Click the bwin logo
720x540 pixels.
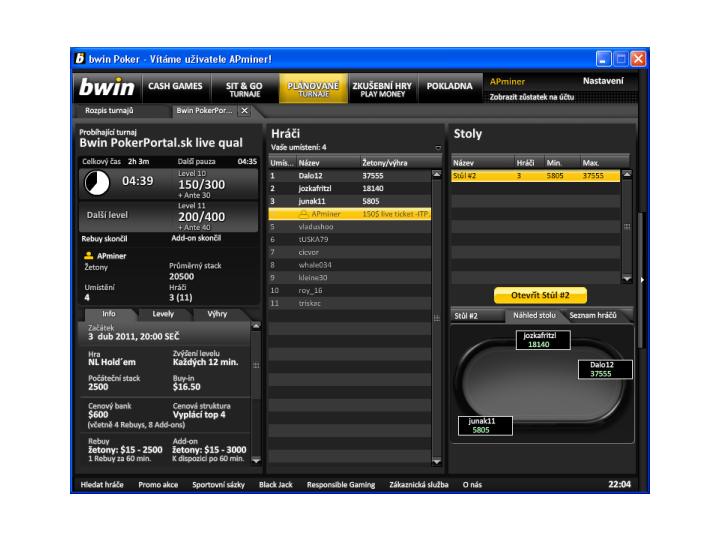click(x=107, y=87)
